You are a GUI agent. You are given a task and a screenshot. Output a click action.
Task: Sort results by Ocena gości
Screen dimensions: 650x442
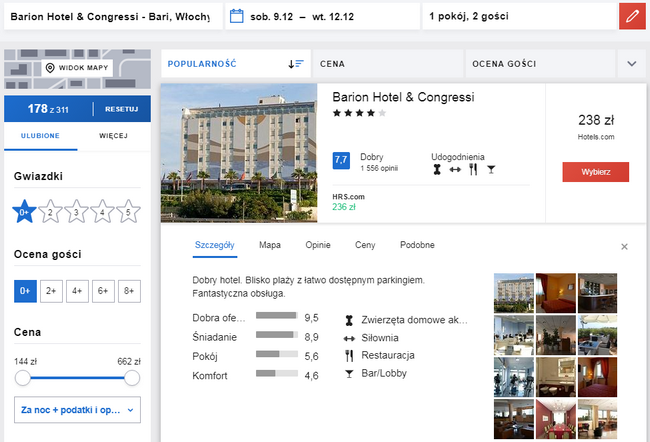(x=541, y=64)
